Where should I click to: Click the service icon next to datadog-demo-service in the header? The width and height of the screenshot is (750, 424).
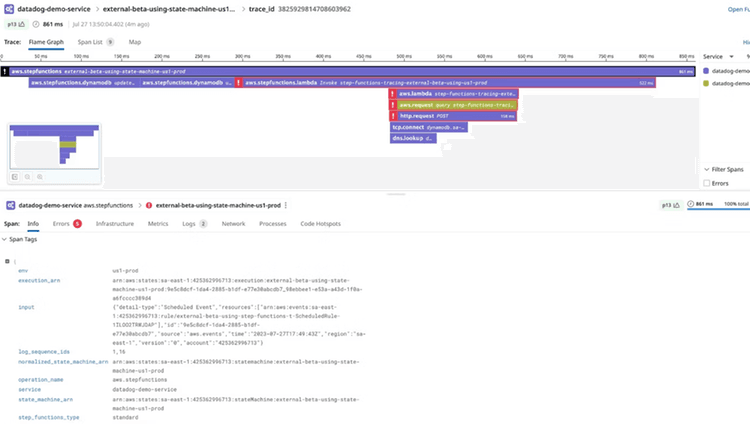tap(9, 9)
